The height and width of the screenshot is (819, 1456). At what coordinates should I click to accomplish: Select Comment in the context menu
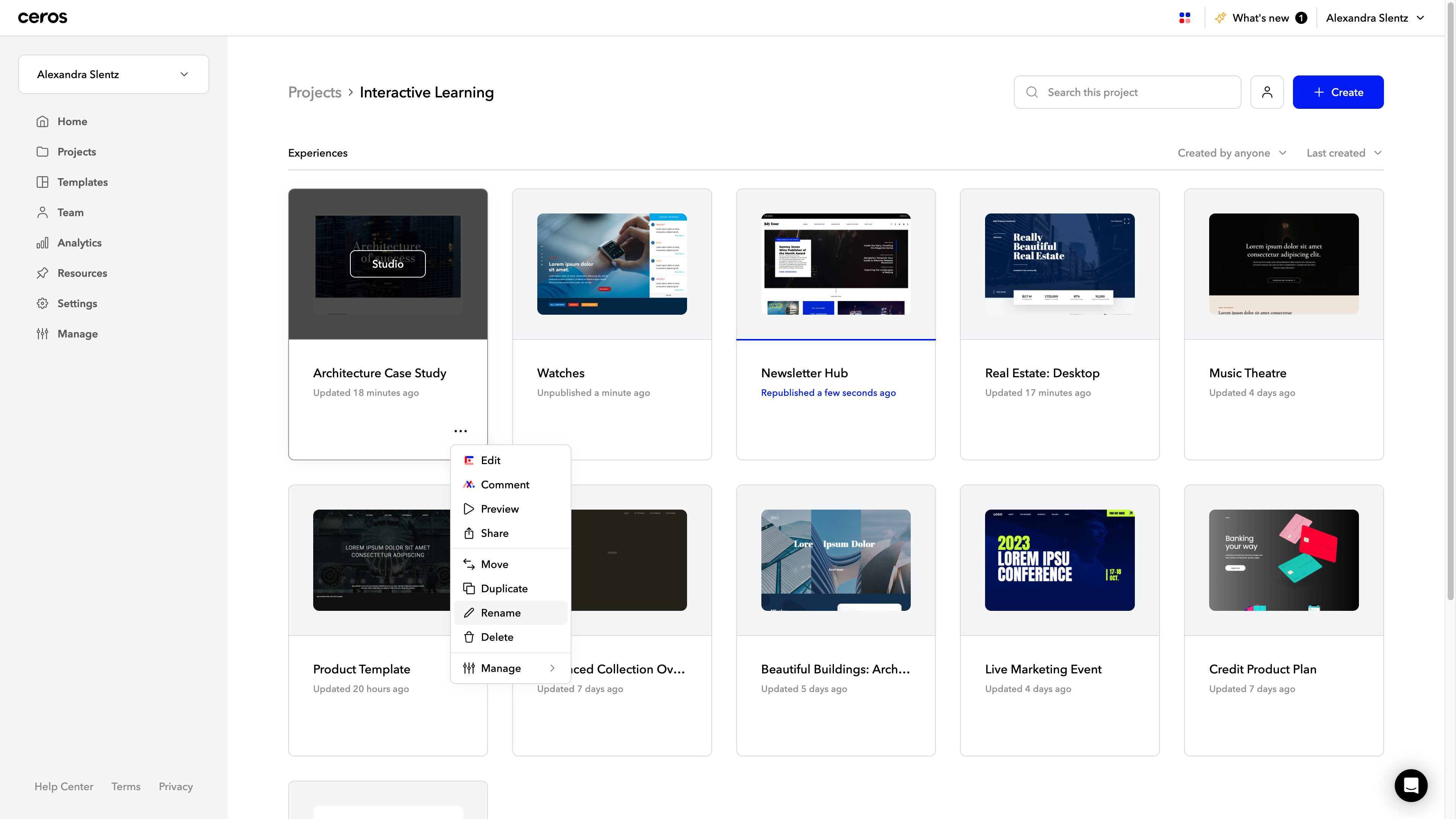(x=510, y=485)
